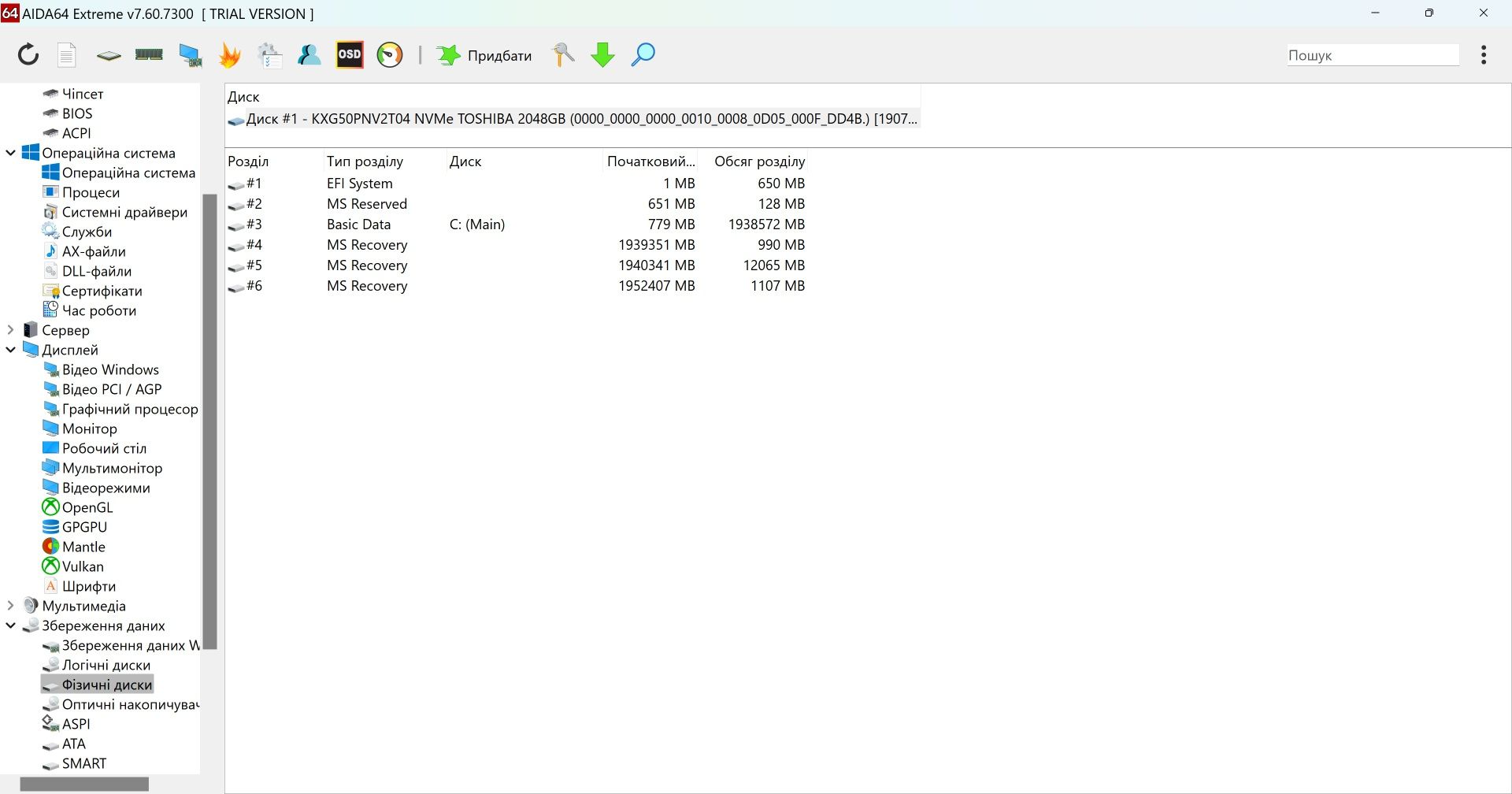
Task: Open Оптичні накопичувачі tree item
Action: pos(120,704)
